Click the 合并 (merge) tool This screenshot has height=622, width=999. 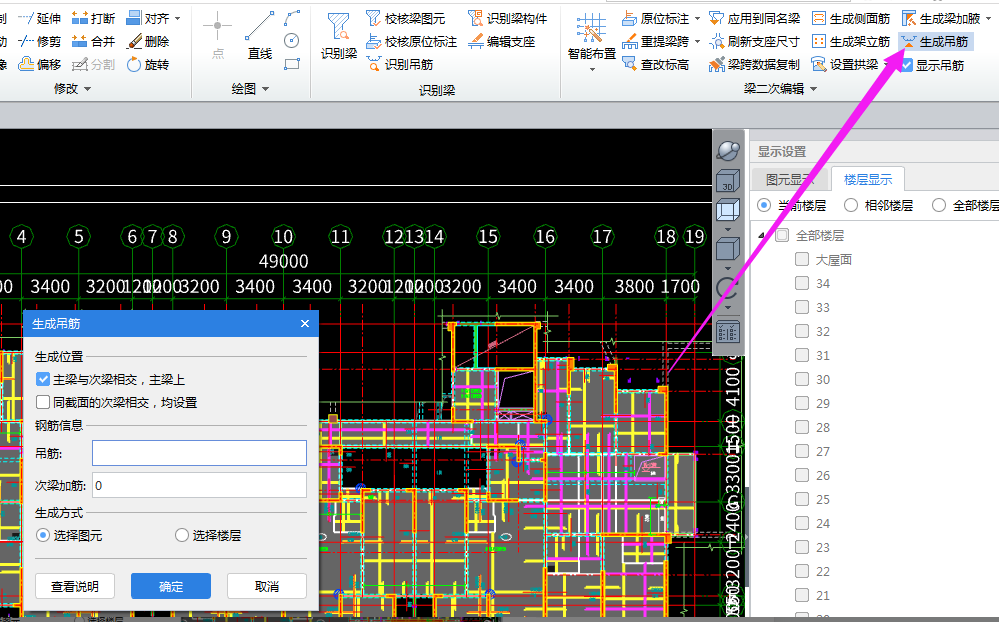[x=93, y=41]
